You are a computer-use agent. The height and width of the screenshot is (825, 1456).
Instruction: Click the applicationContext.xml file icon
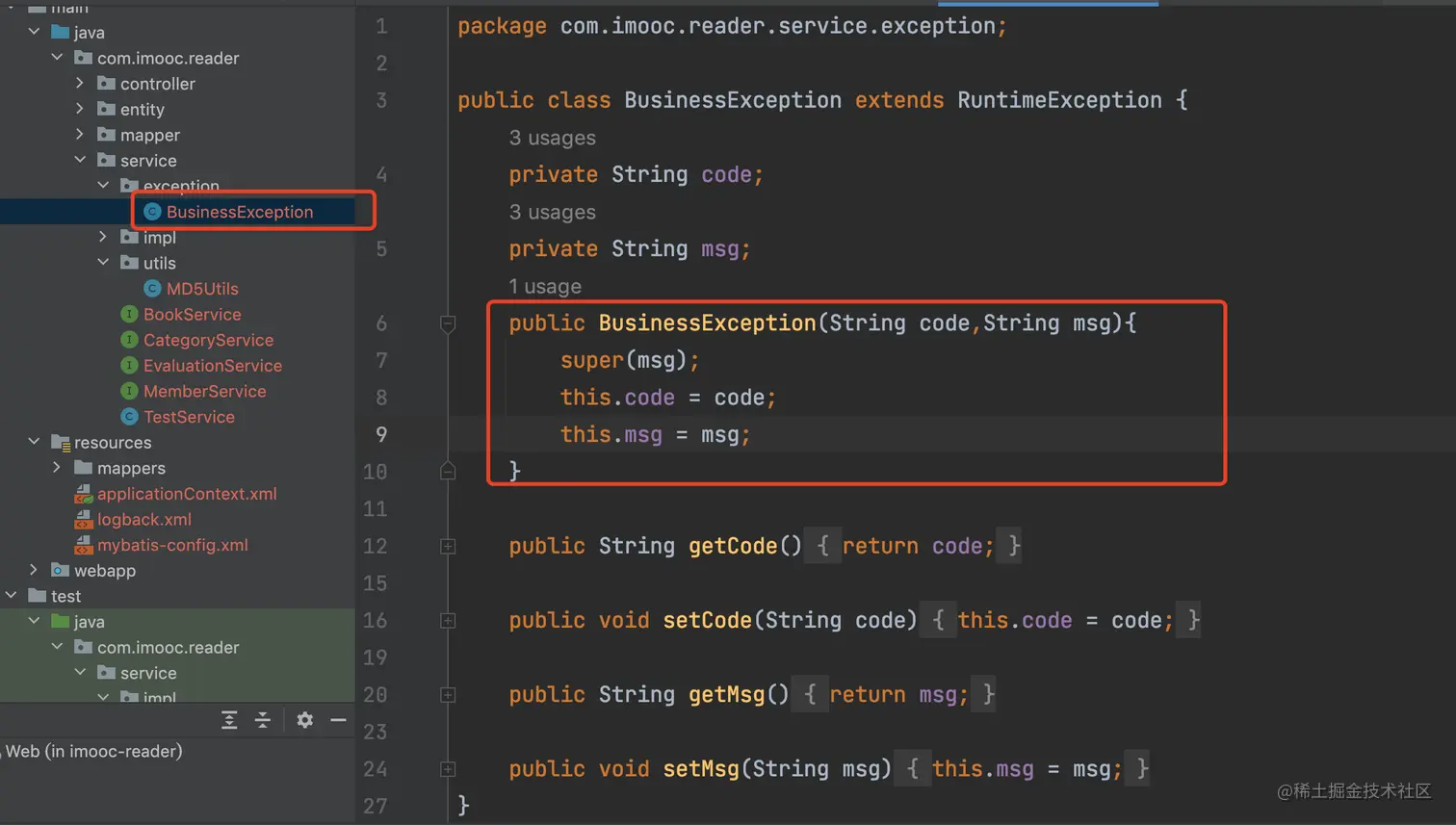(x=84, y=494)
